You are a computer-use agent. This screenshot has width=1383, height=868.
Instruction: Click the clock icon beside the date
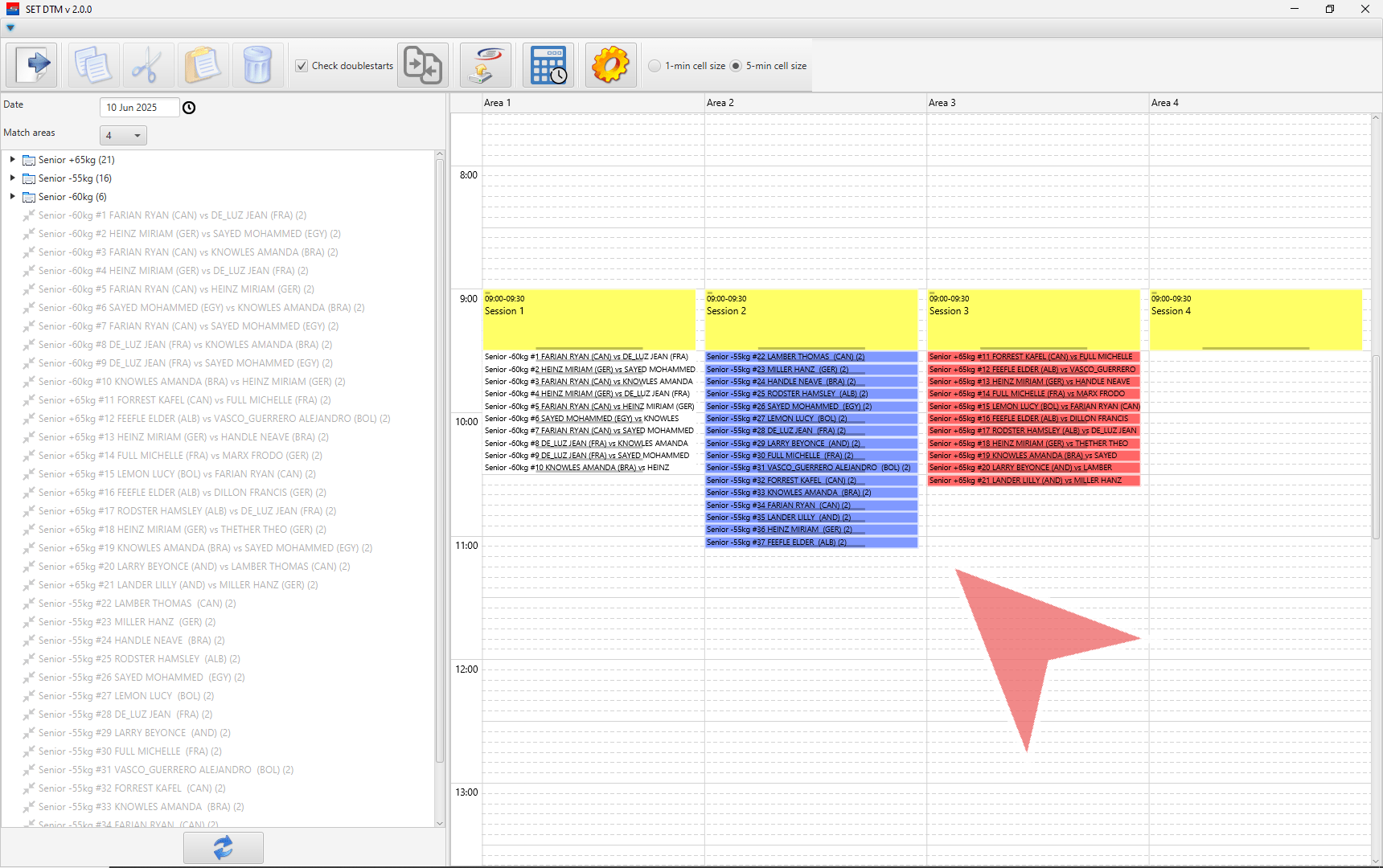coord(189,108)
